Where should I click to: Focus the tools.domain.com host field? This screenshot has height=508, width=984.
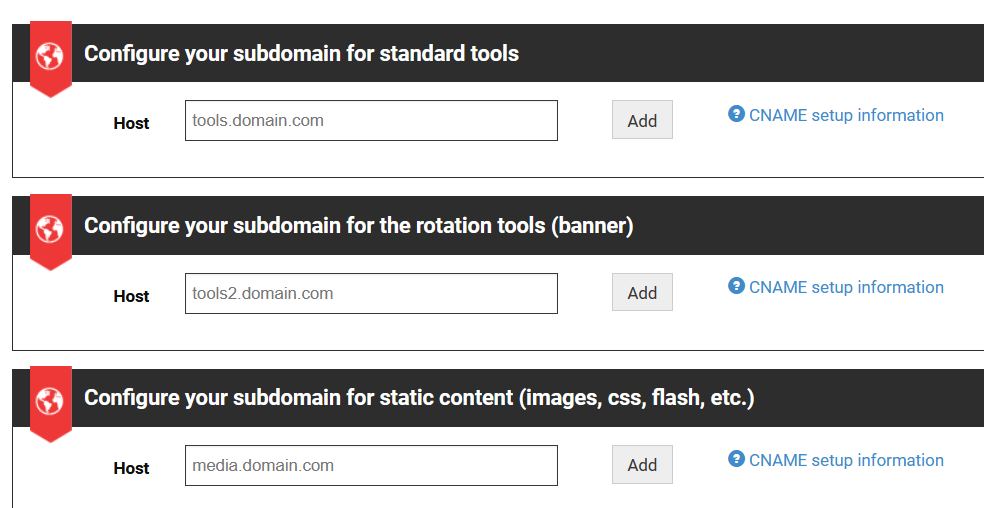(x=371, y=121)
